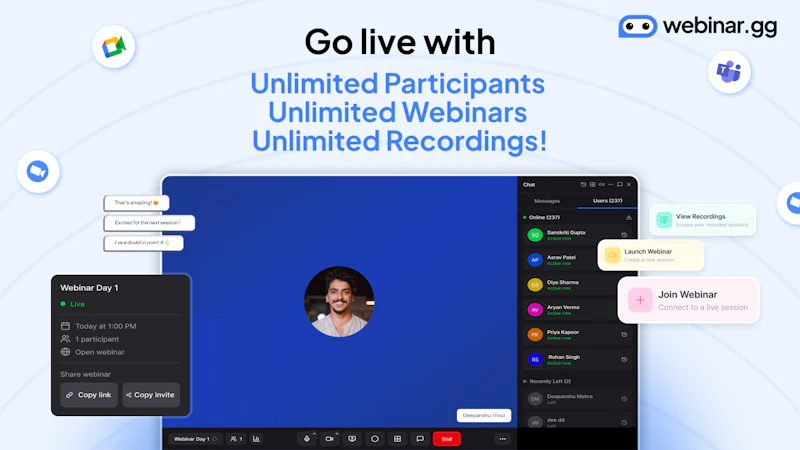Click the Webinar Day 1 chip in toolbar
Screen dimensions: 800x450
pyautogui.click(x=195, y=439)
